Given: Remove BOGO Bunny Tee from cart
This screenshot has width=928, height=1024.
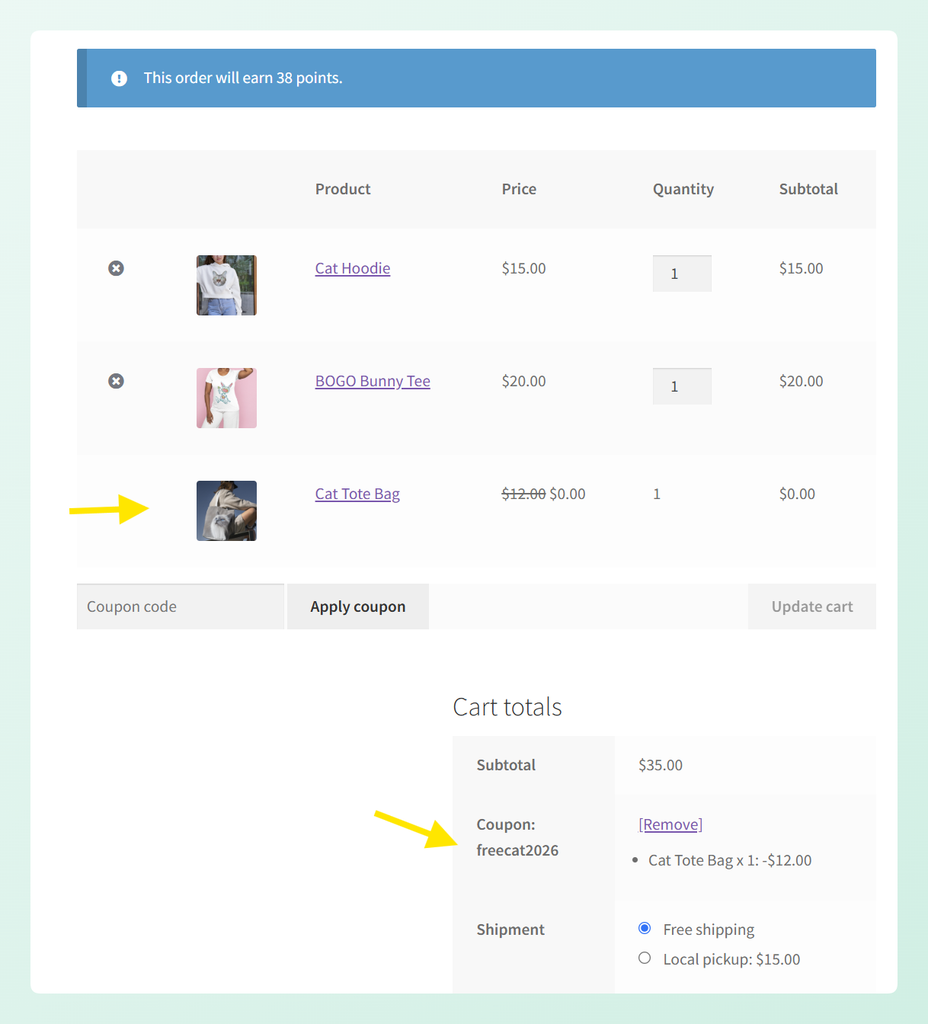Looking at the screenshot, I should (116, 381).
